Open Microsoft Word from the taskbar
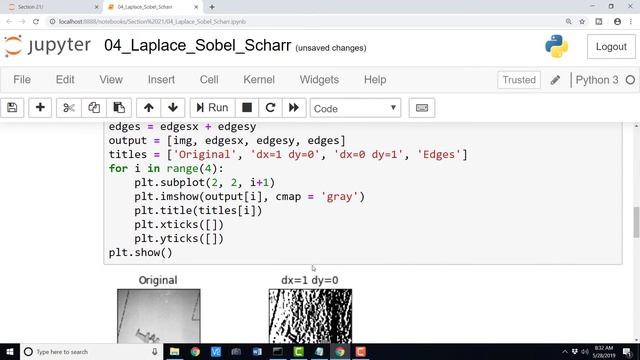 click(x=257, y=351)
